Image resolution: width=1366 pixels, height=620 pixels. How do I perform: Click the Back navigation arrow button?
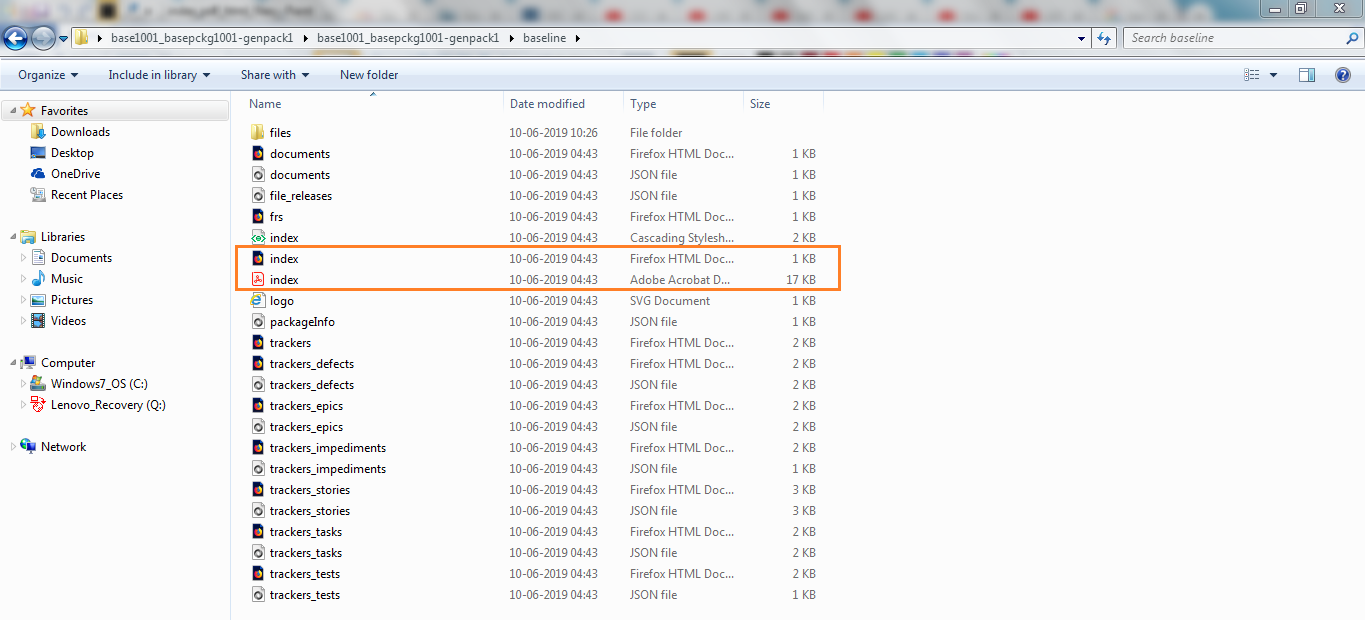click(x=16, y=38)
